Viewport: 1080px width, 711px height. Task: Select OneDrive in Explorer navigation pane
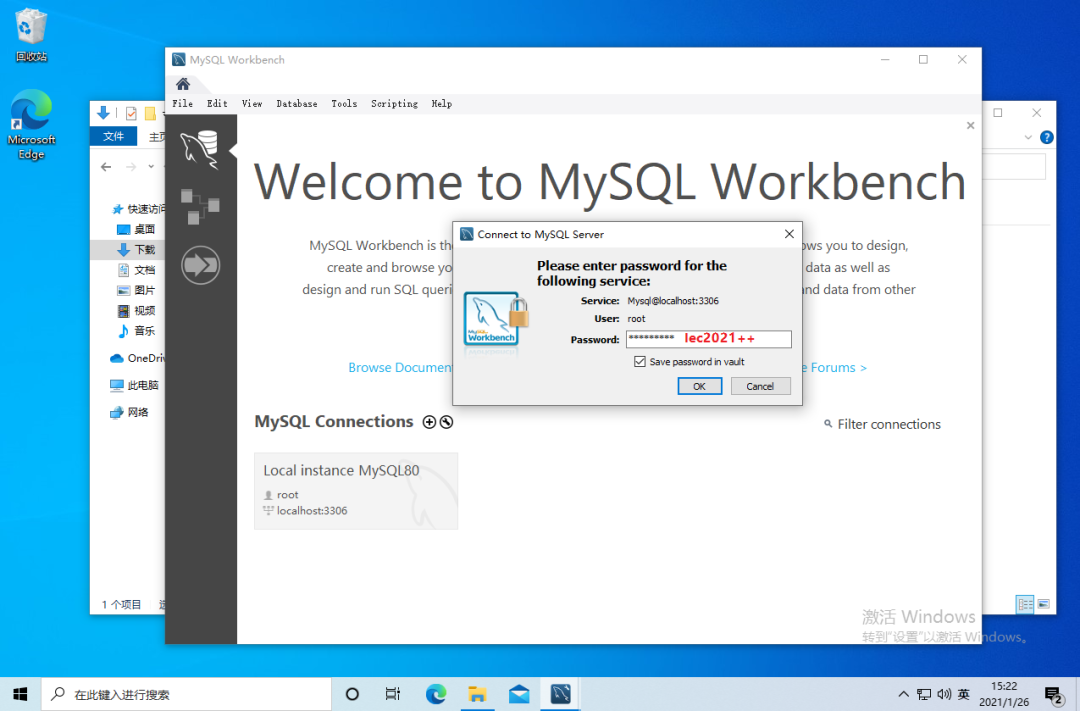click(x=137, y=358)
